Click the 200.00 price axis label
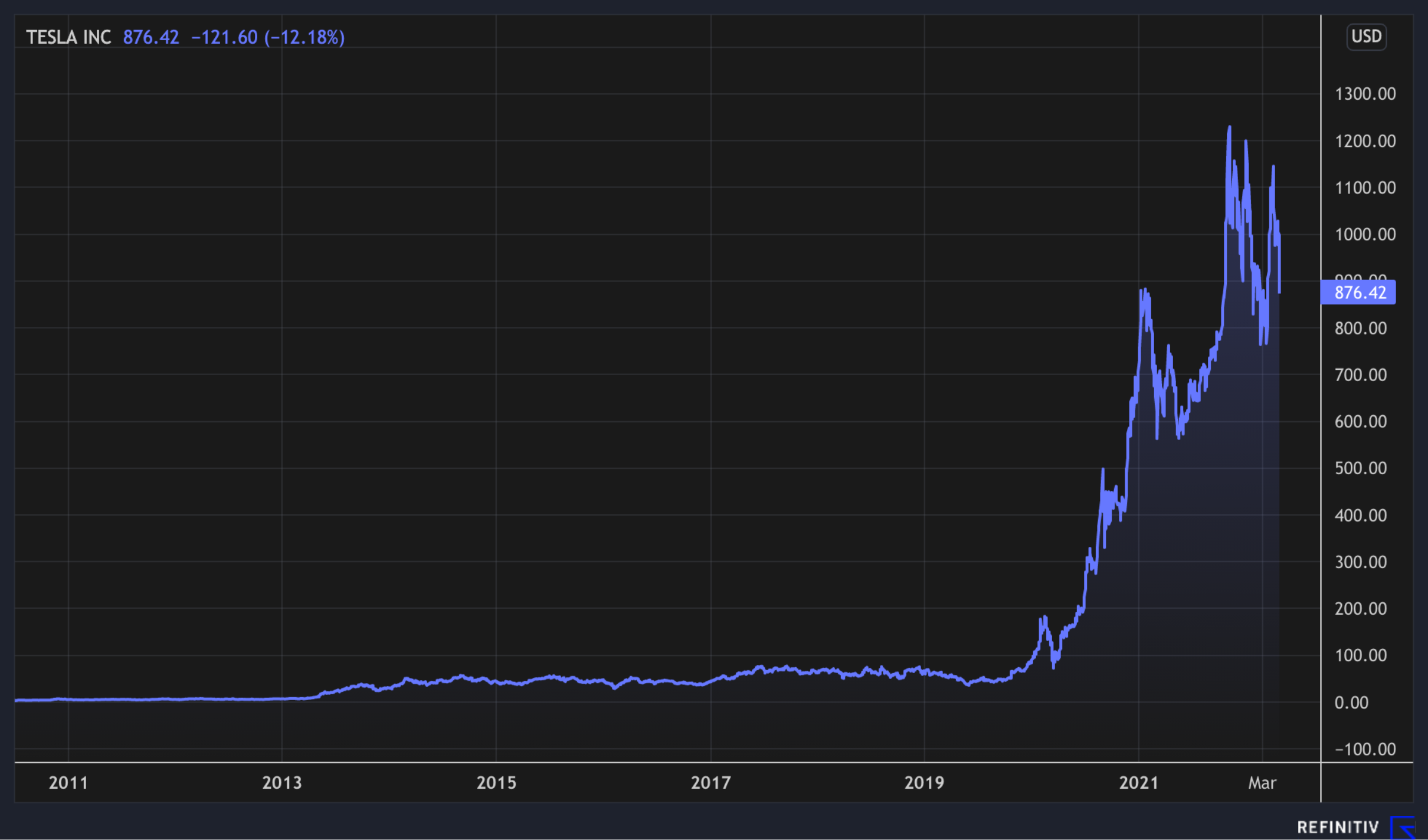The height and width of the screenshot is (840, 1428). pyautogui.click(x=1361, y=609)
